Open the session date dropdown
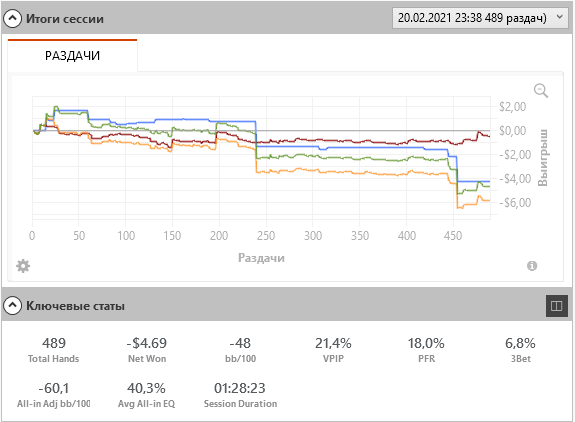 (x=481, y=18)
